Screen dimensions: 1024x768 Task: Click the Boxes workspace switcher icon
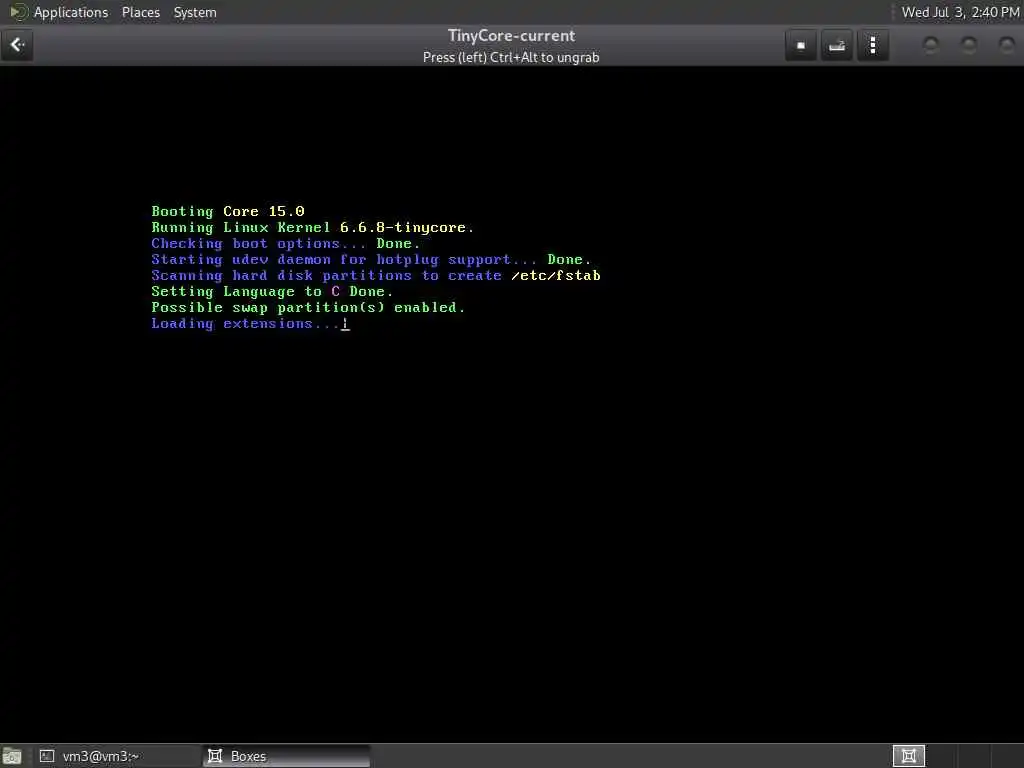pos(908,756)
